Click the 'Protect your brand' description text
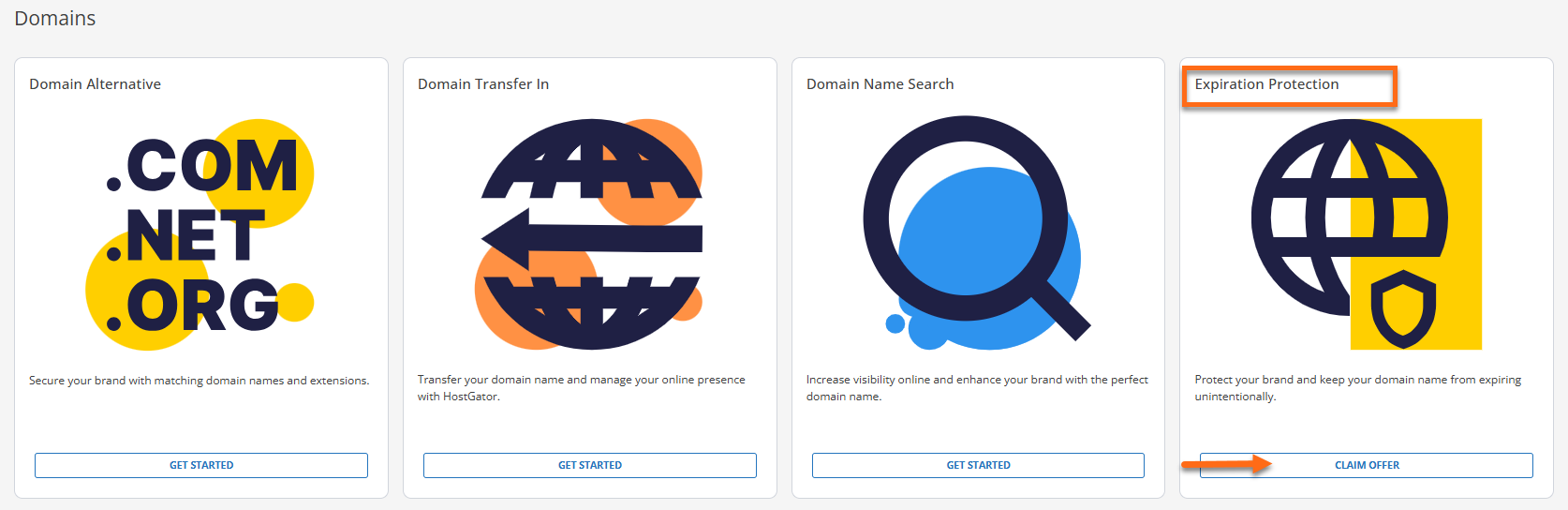The width and height of the screenshot is (1568, 510). coord(1357,388)
